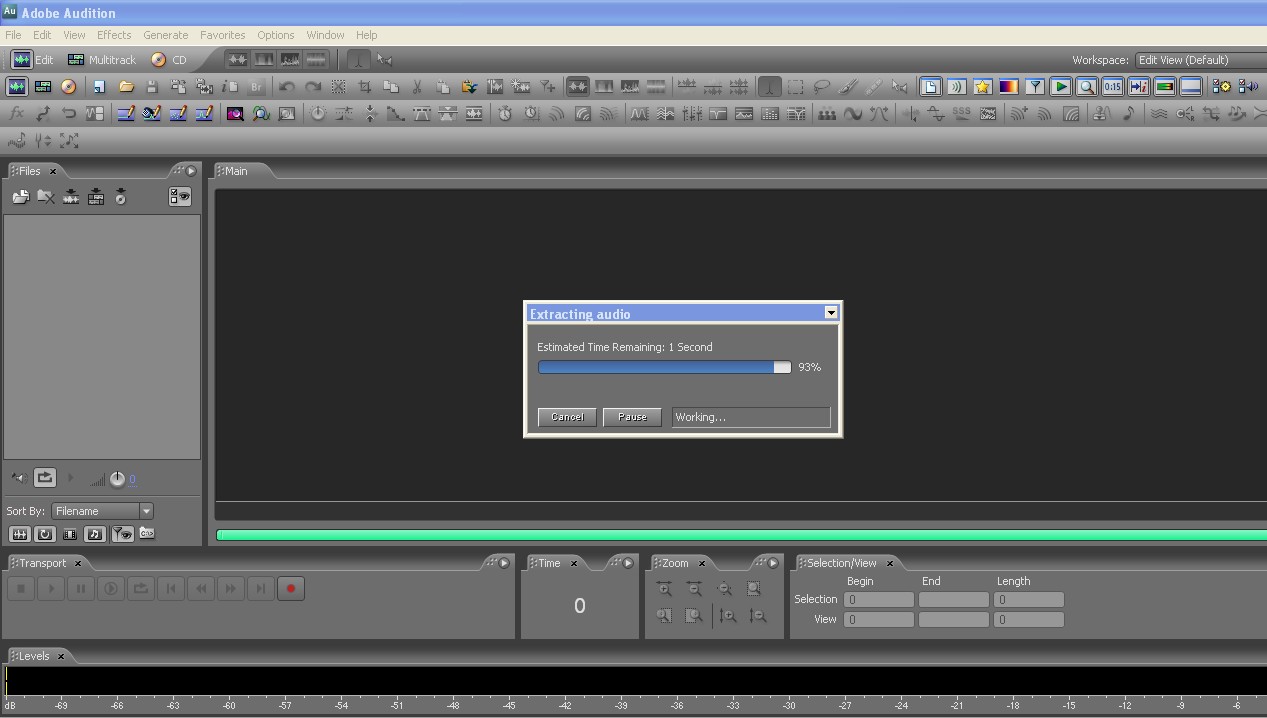Click the Play button in Transport
The height and width of the screenshot is (718, 1267).
[x=51, y=589]
